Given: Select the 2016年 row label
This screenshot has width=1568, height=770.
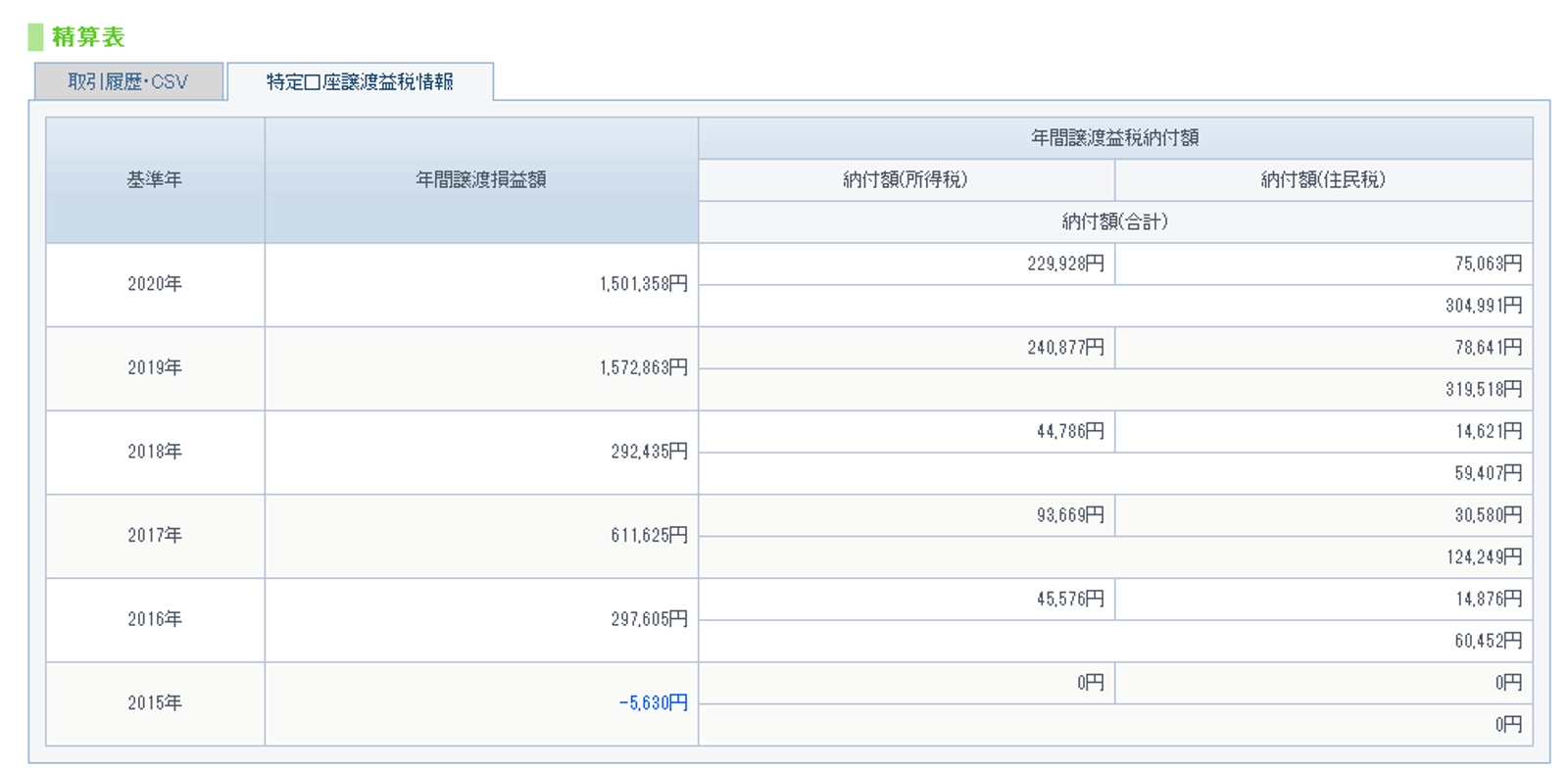Looking at the screenshot, I should point(155,619).
